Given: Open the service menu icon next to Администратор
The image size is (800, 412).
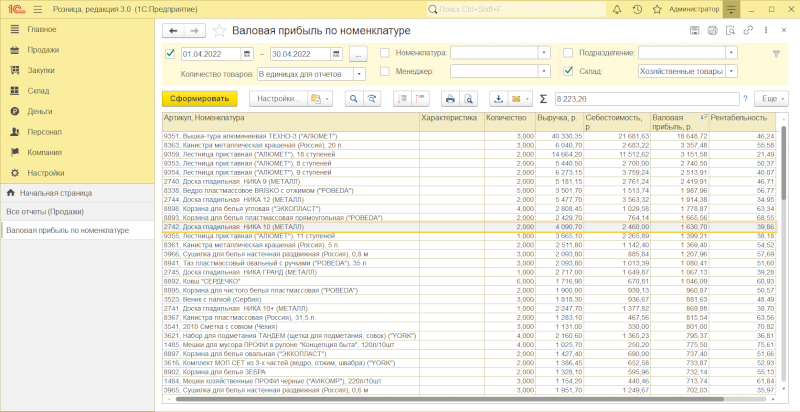Looking at the screenshot, I should coord(732,9).
